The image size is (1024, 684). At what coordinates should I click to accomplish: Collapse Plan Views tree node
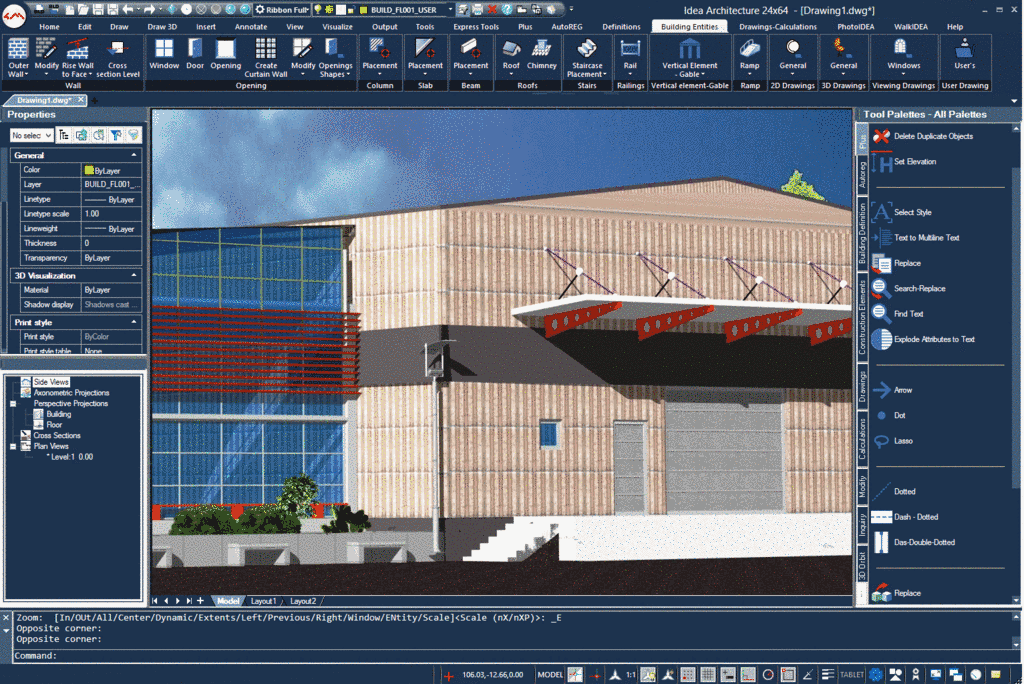point(13,446)
